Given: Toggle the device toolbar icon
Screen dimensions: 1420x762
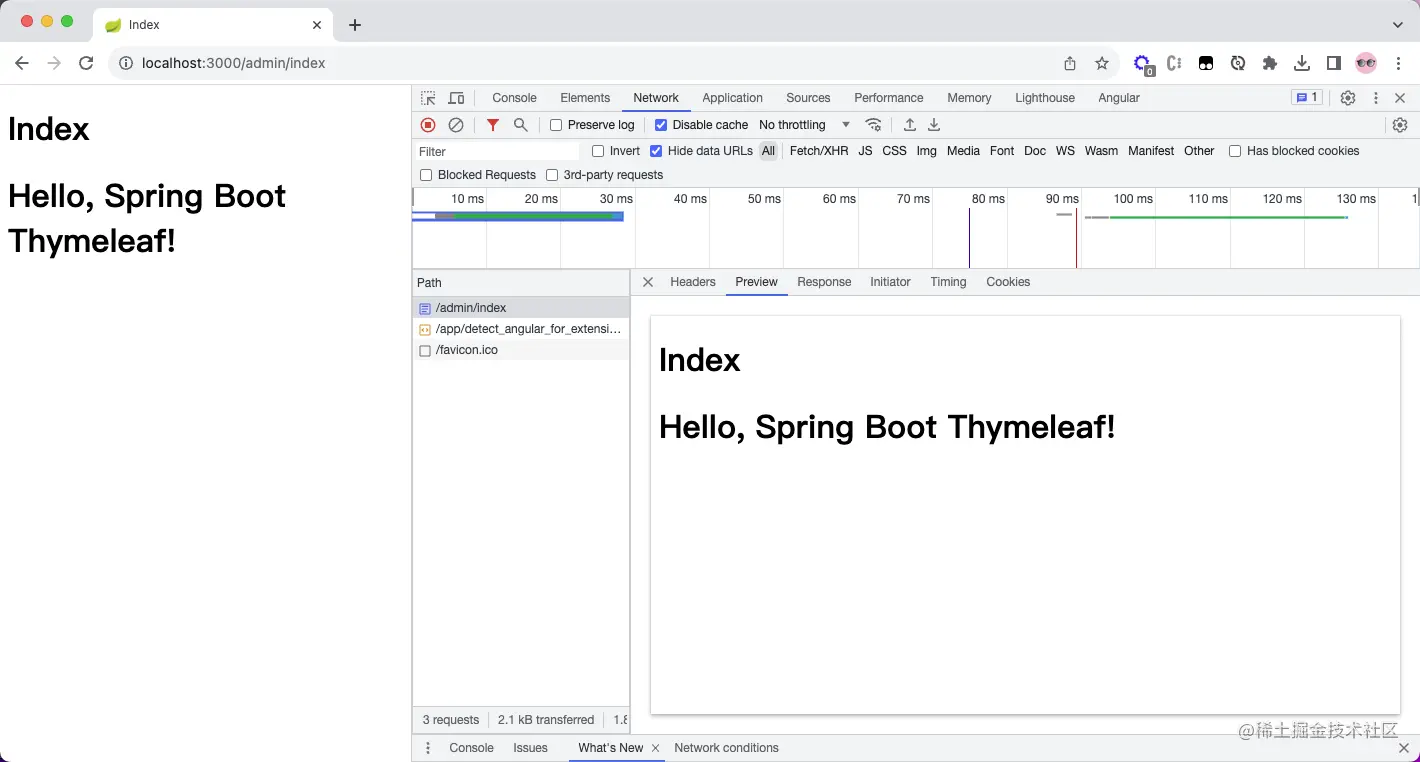Looking at the screenshot, I should coord(456,98).
